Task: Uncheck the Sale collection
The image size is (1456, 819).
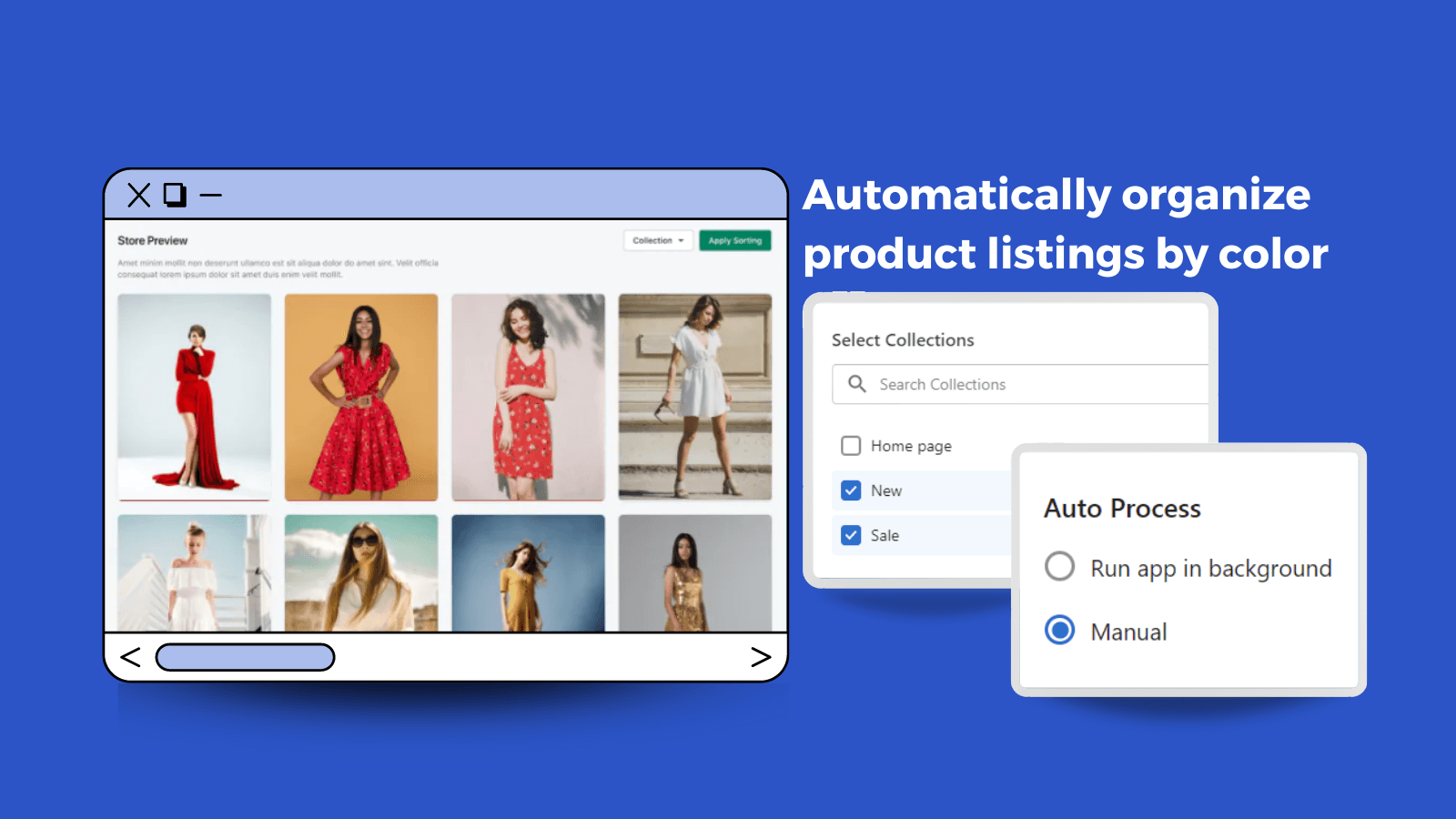Action: point(850,535)
